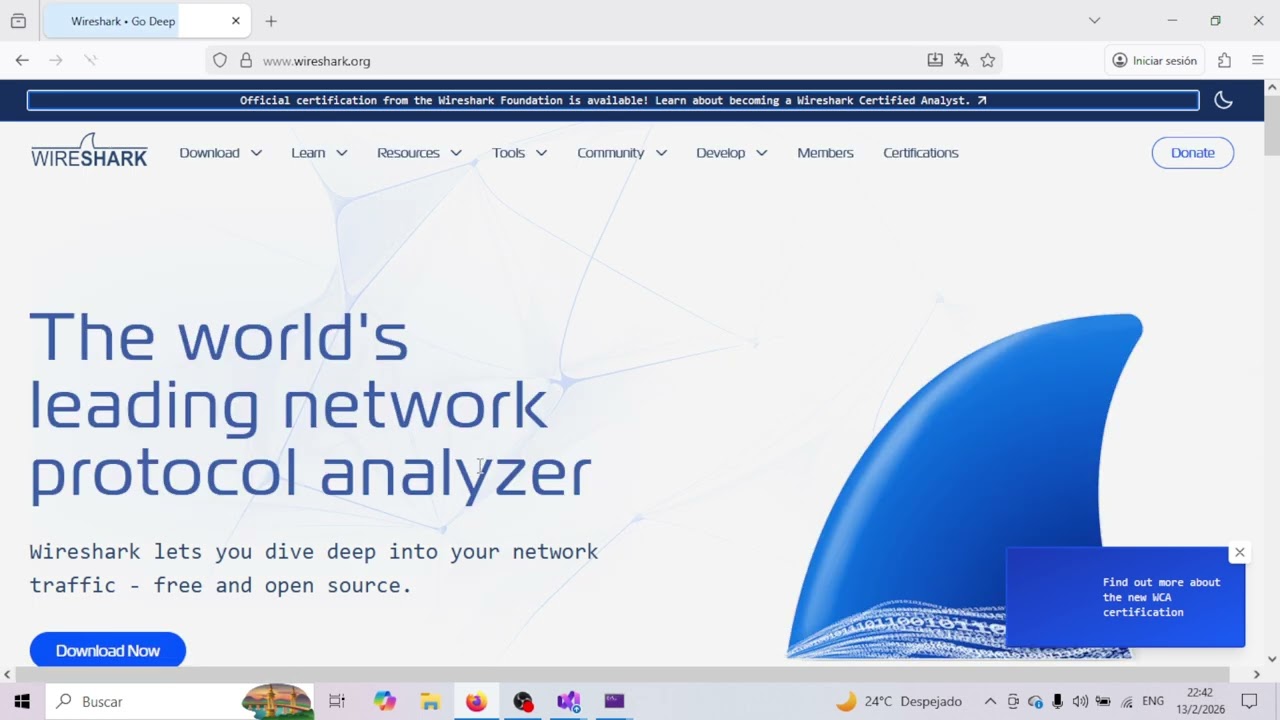Viewport: 1280px width, 720px height.
Task: Open Task View on the taskbar
Action: click(337, 701)
